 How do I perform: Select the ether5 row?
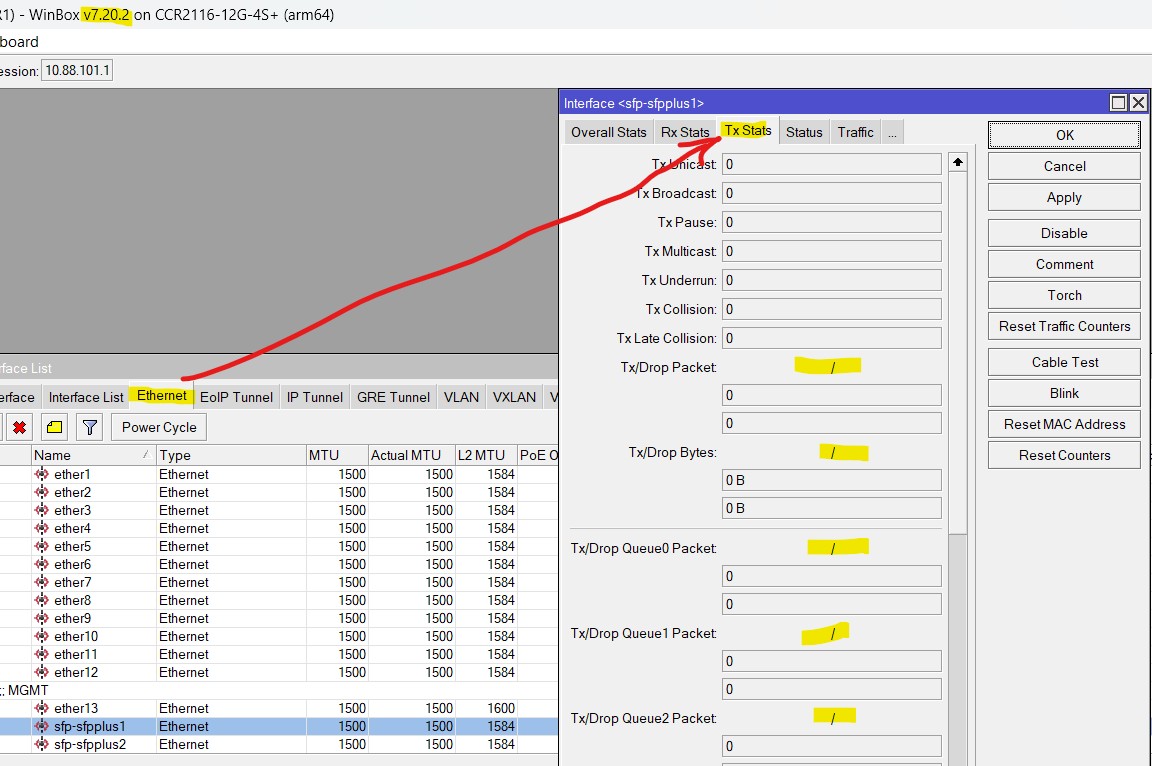click(279, 546)
